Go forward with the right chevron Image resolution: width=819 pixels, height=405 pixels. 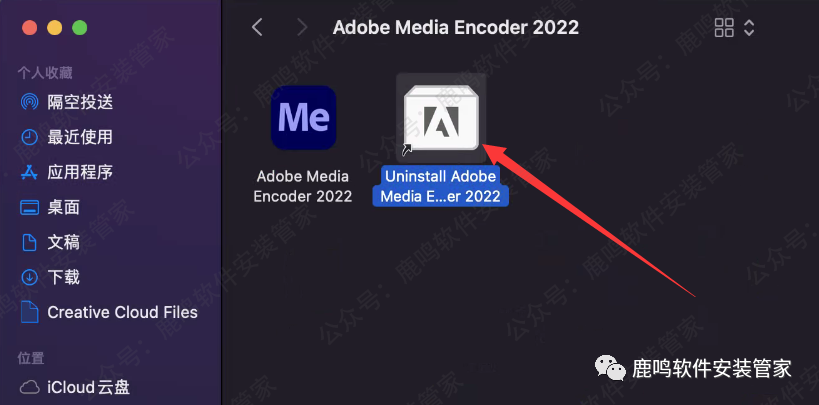tap(302, 27)
